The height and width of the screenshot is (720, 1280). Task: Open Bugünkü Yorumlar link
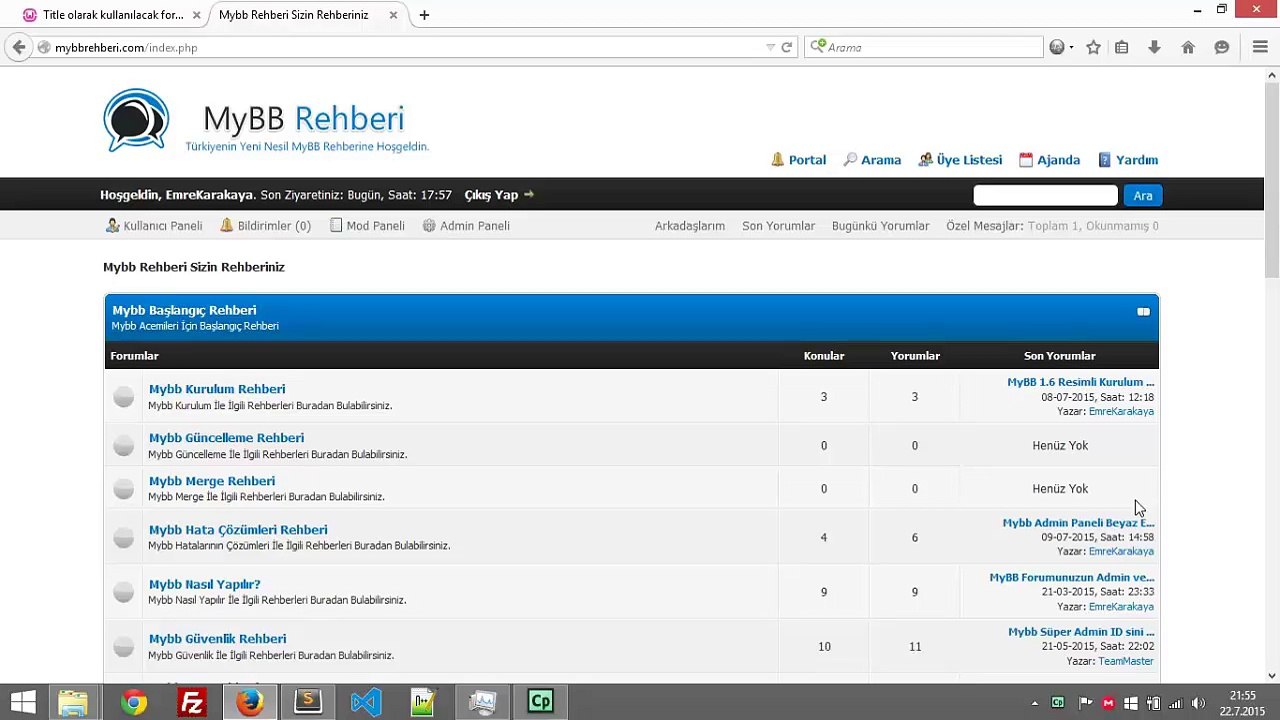tap(880, 226)
